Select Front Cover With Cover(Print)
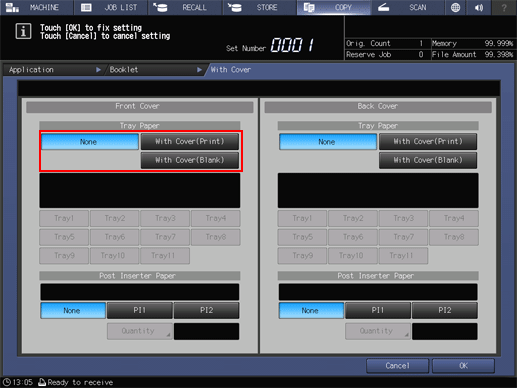Screen dimensions: 517x388 tap(190, 141)
